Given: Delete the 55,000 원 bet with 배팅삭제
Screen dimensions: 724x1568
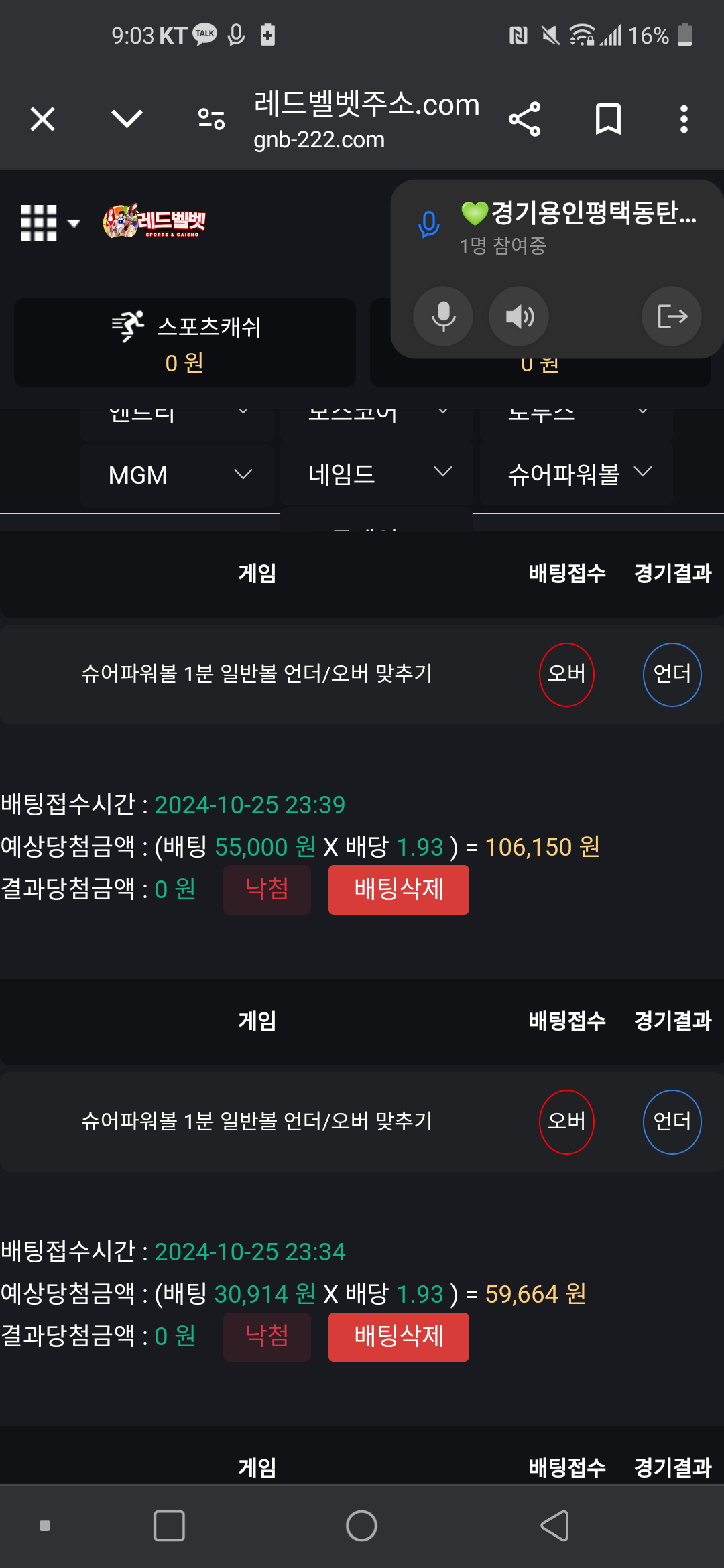Looking at the screenshot, I should point(399,890).
